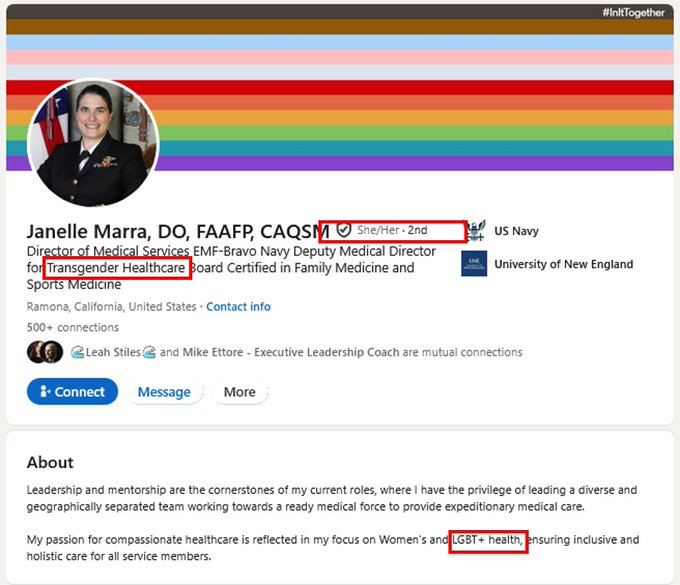The image size is (680, 585).
Task: Click the name Janelle Marra, DO, FAAFP, CAQSM
Action: click(x=178, y=232)
